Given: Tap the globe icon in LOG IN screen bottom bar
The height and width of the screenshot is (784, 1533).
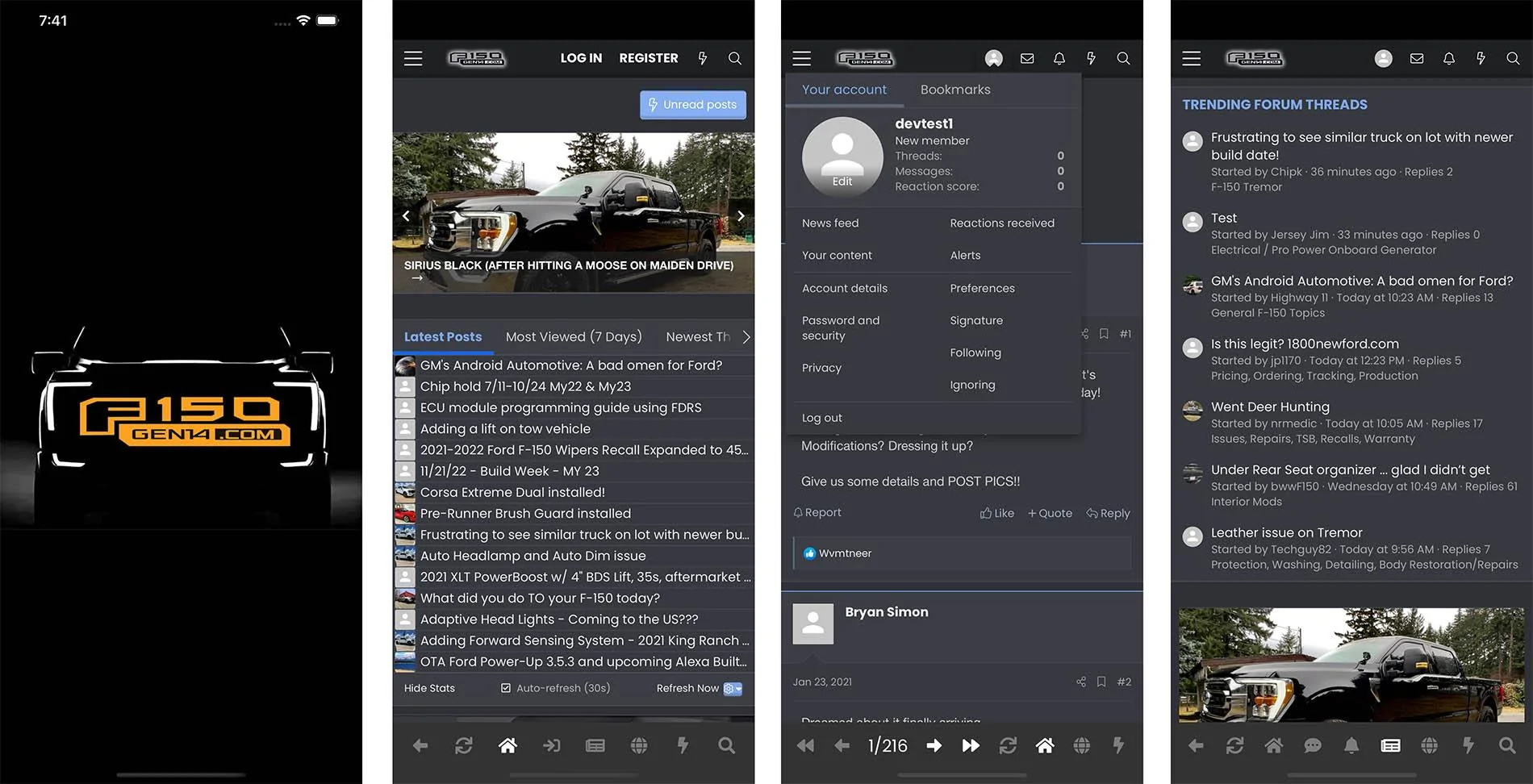Looking at the screenshot, I should pos(639,746).
